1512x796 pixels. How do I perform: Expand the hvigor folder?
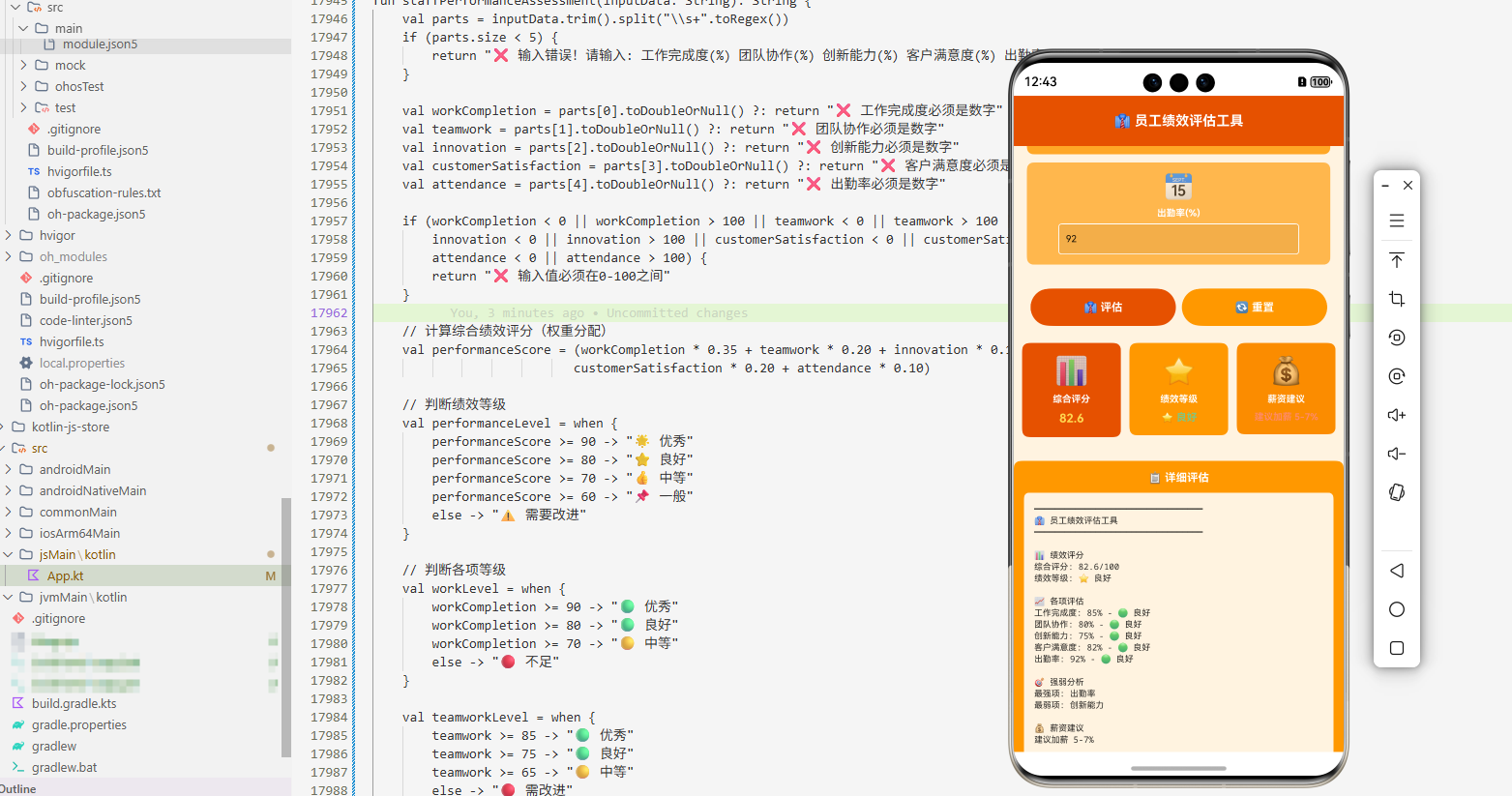8,235
